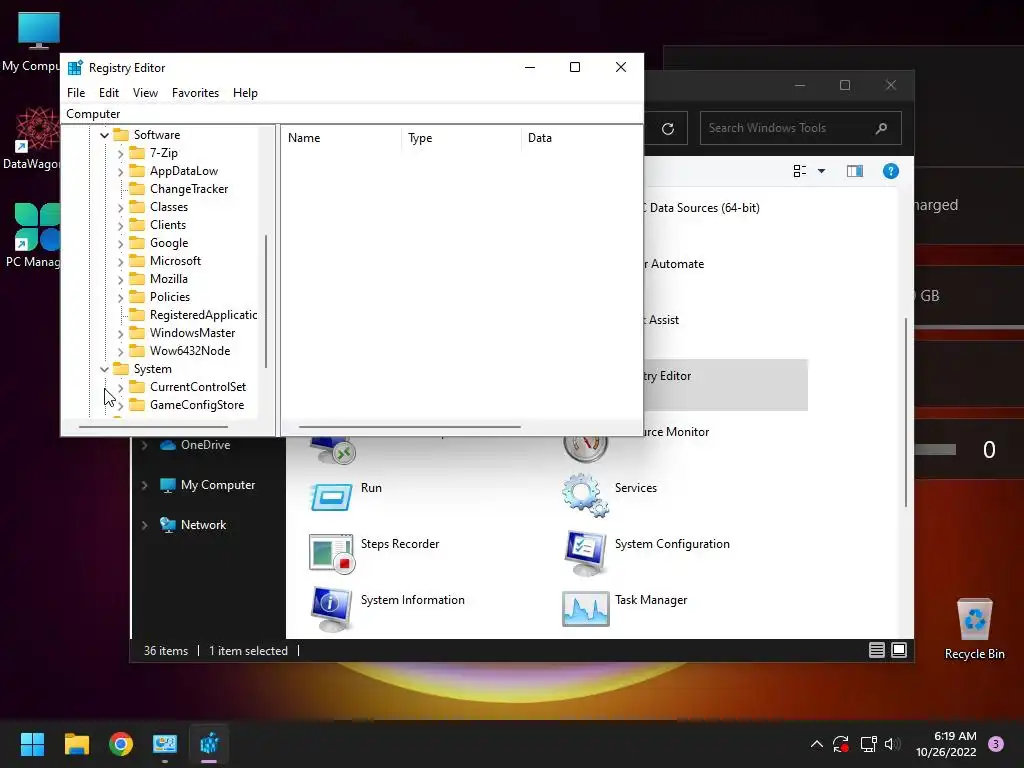Click the Registry Editor title bar icon

(75, 67)
